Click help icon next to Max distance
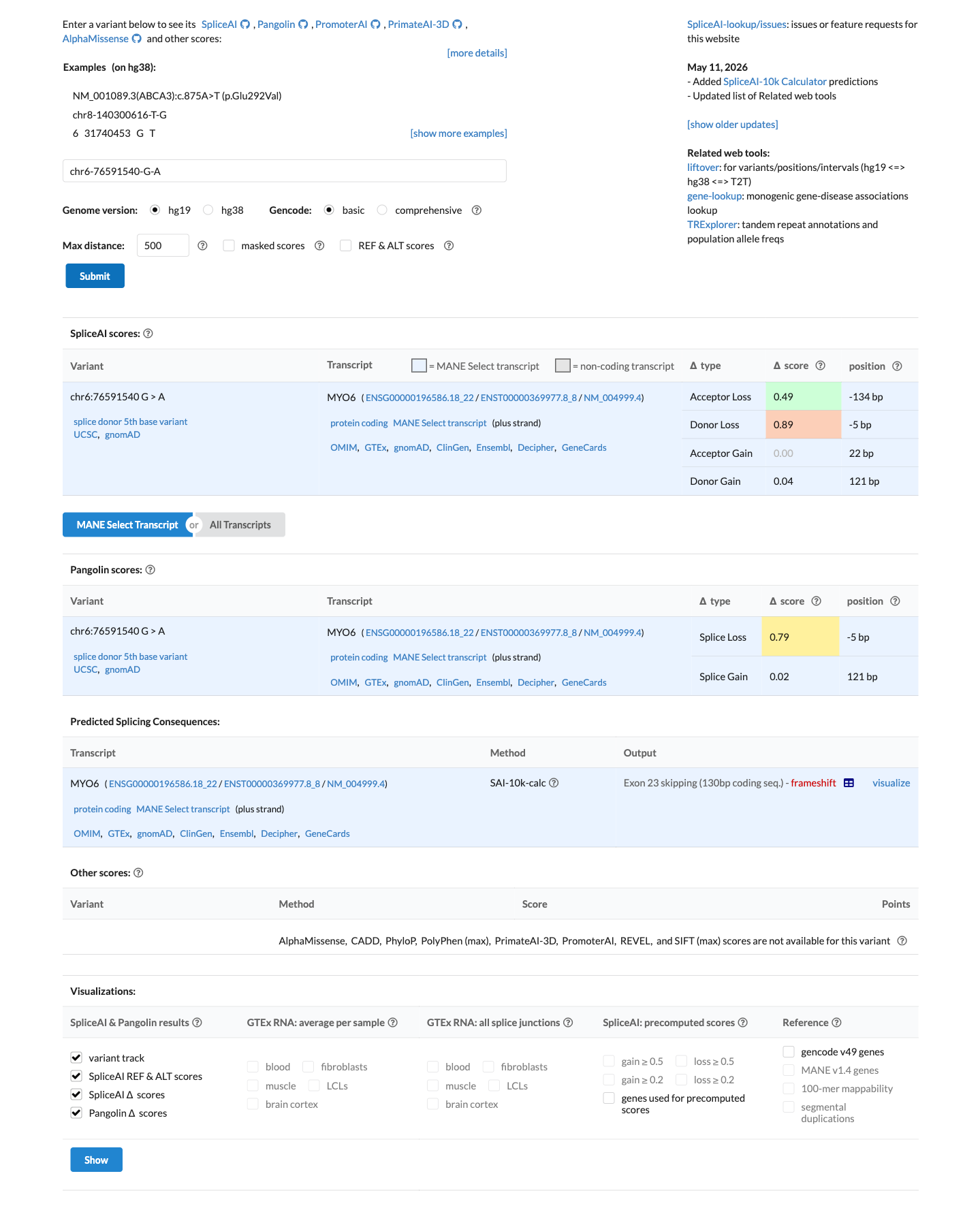980x1210 pixels. (202, 246)
